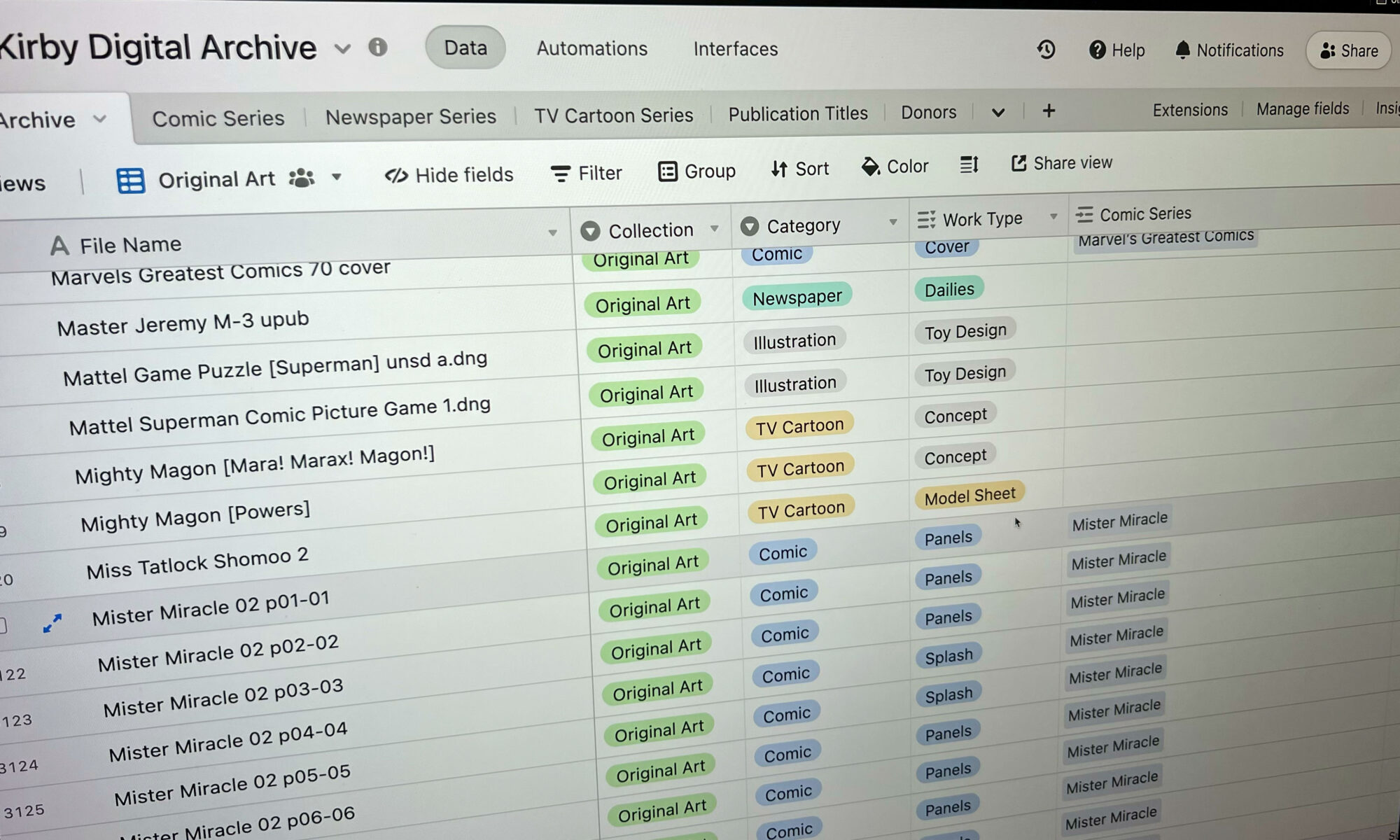
Task: Expand the Archive table tab dropdown arrow
Action: click(99, 119)
